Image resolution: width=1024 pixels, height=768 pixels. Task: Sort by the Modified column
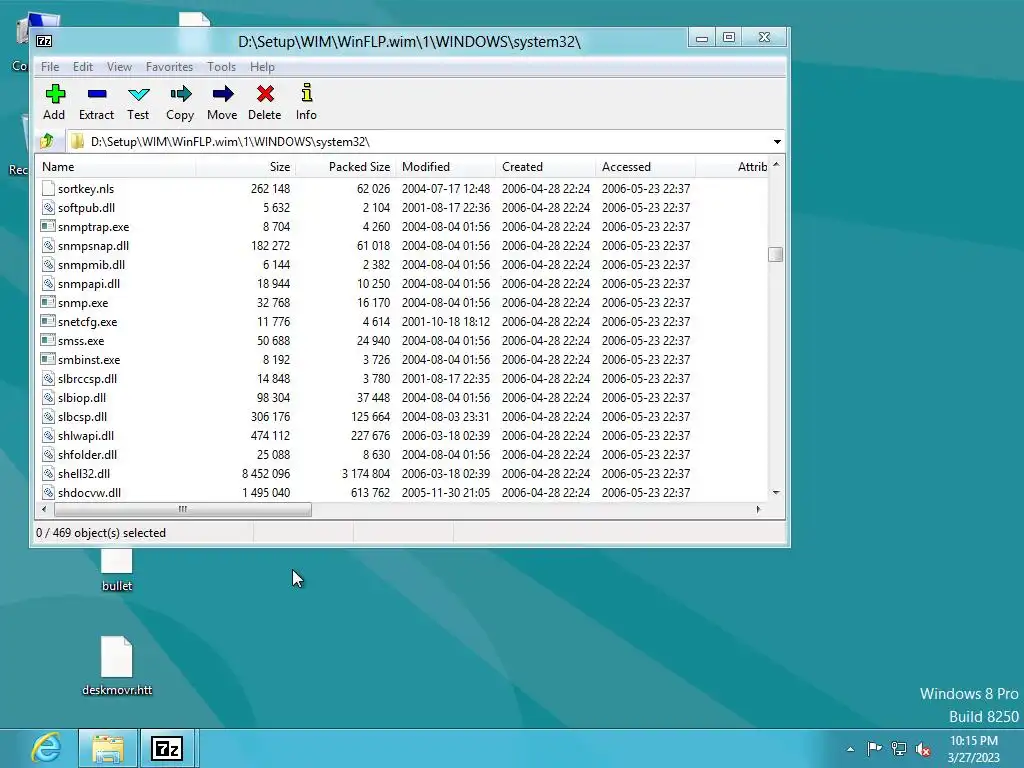445,167
